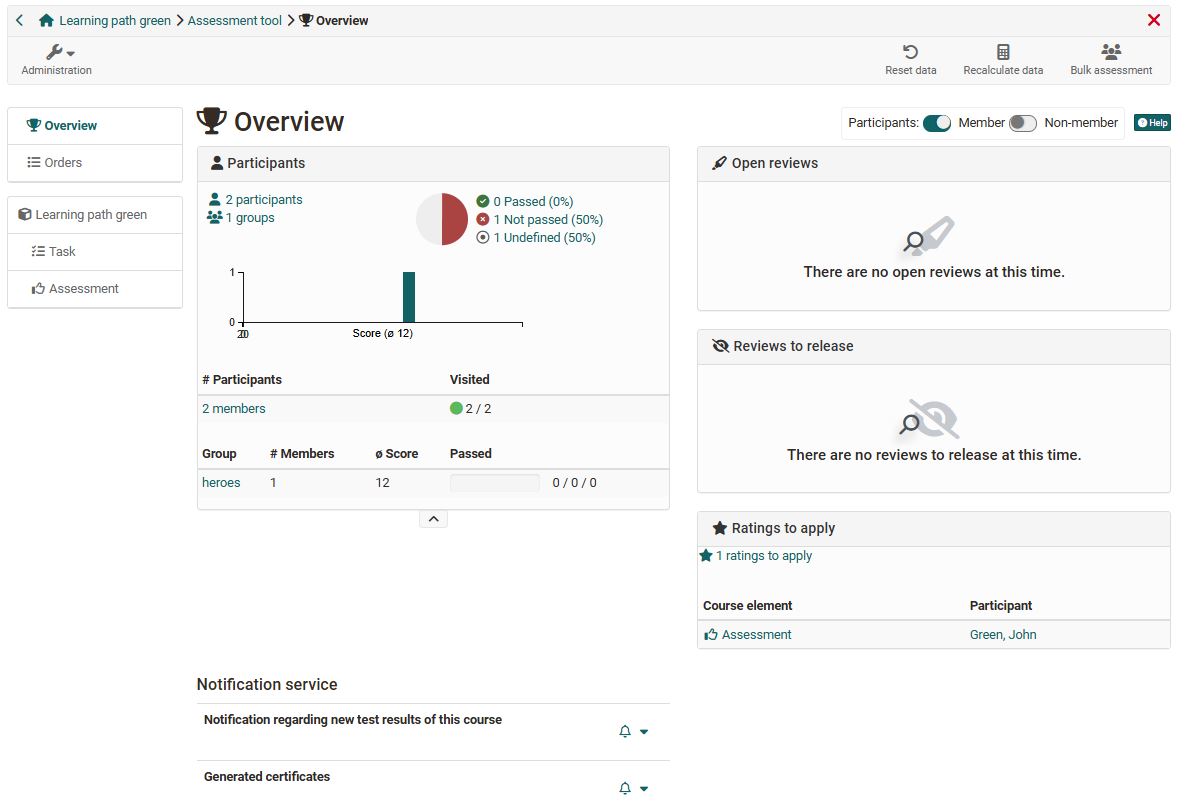Open the Help page
Screen dimensions: 1194x812
(1152, 122)
